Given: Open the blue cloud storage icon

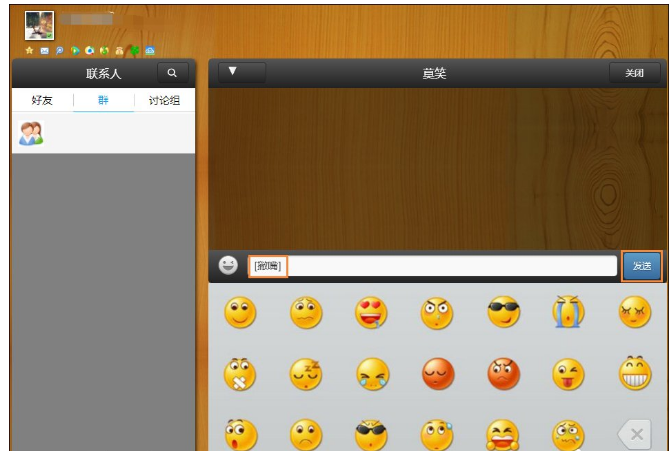Looking at the screenshot, I should tap(150, 51).
